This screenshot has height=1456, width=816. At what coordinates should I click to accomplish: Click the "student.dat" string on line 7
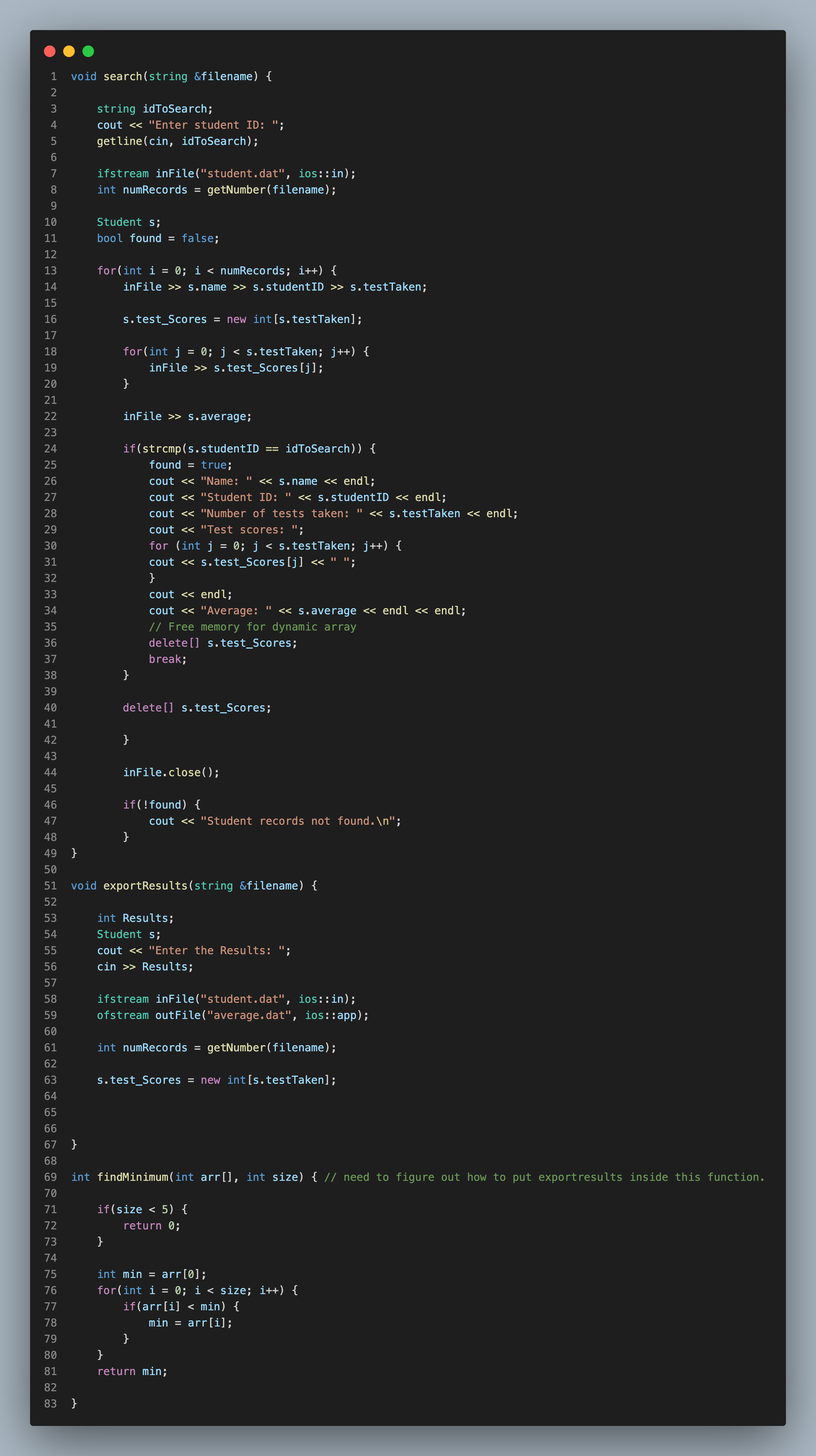(x=242, y=173)
